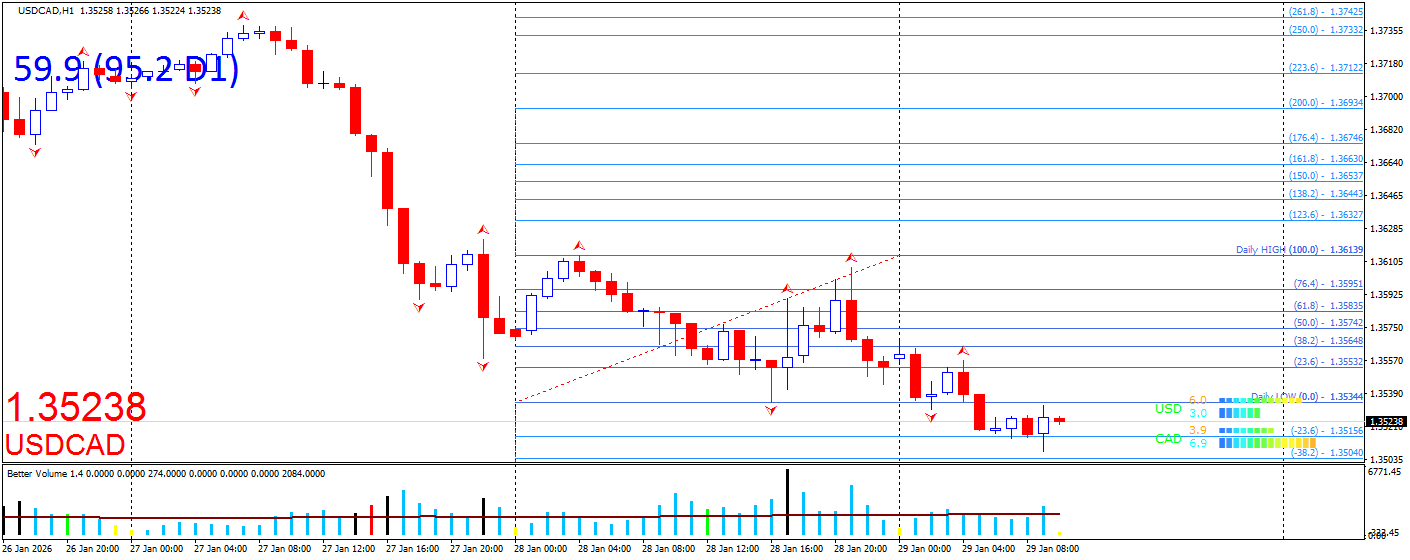Click the 27 Jan 00:00 time axis label
The height and width of the screenshot is (560, 1410).
[x=156, y=549]
